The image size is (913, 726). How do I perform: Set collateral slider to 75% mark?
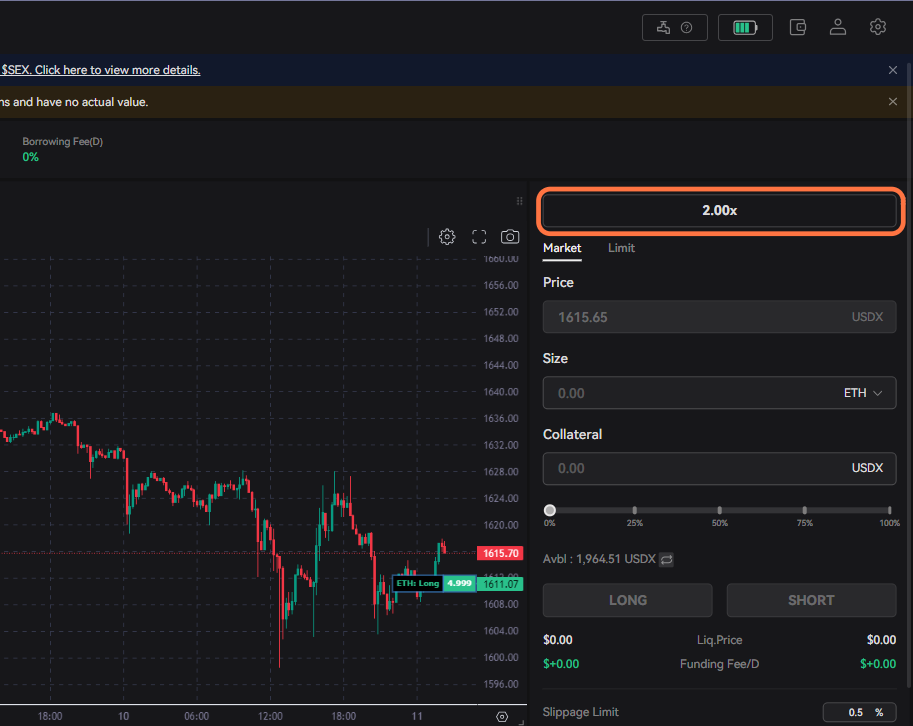(805, 511)
